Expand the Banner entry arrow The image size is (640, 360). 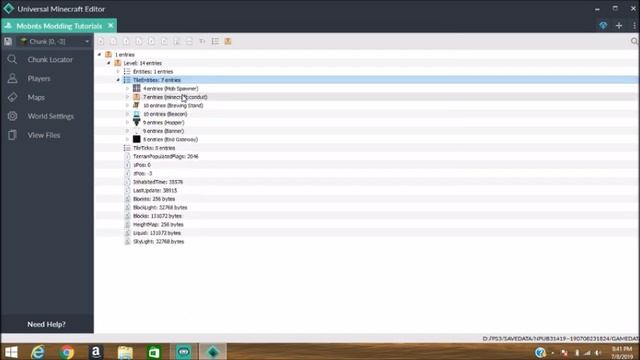127,131
